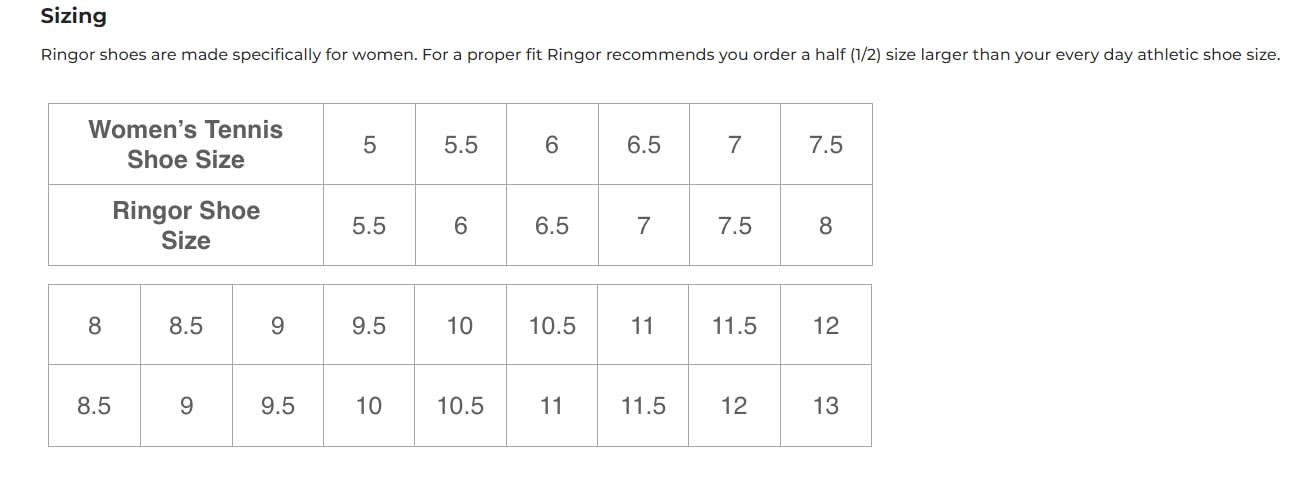Click the Women's Tennis Shoe Size header cell
This screenshot has height=501, width=1311.
click(x=186, y=144)
